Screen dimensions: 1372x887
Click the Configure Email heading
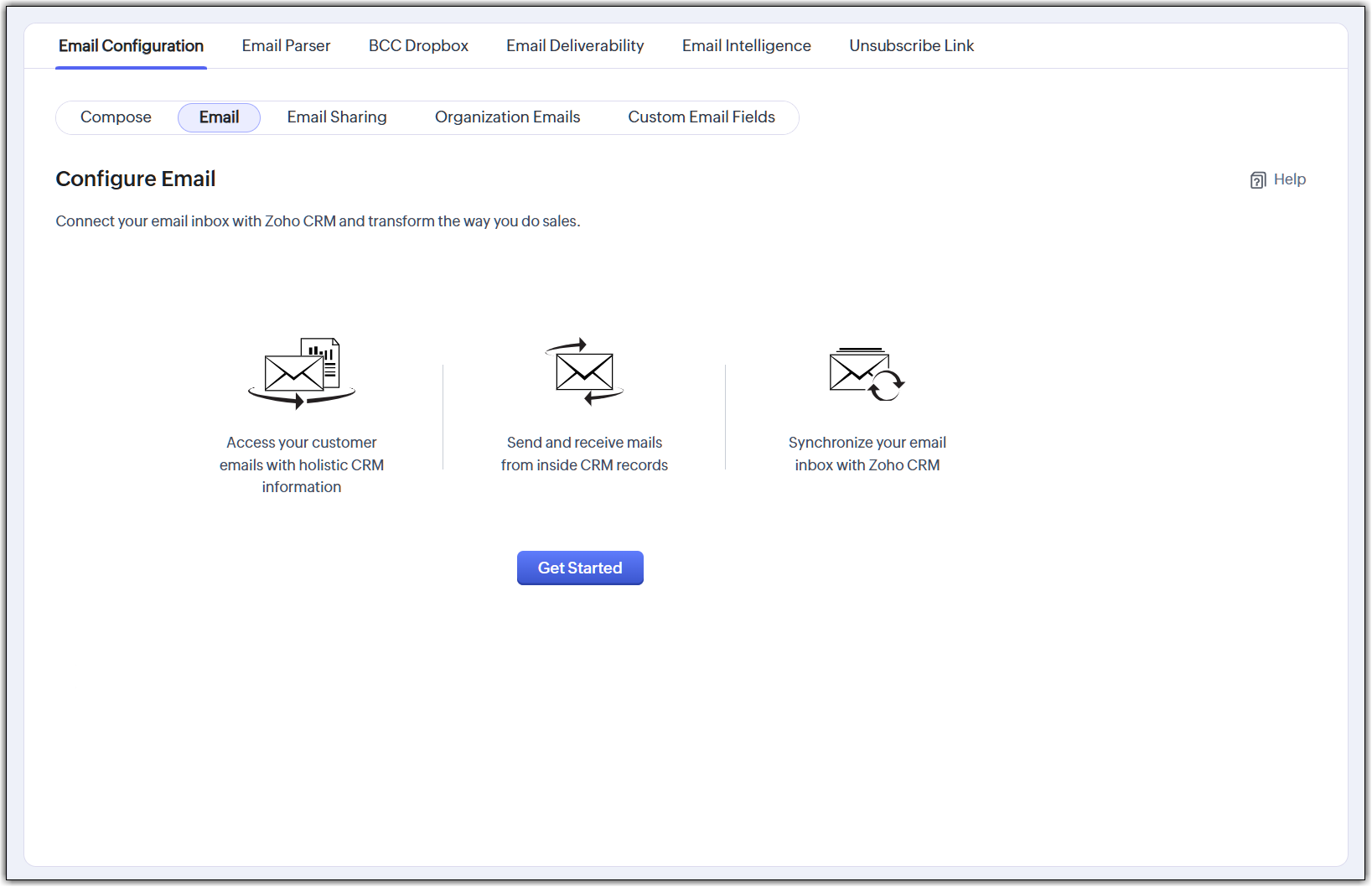point(136,179)
